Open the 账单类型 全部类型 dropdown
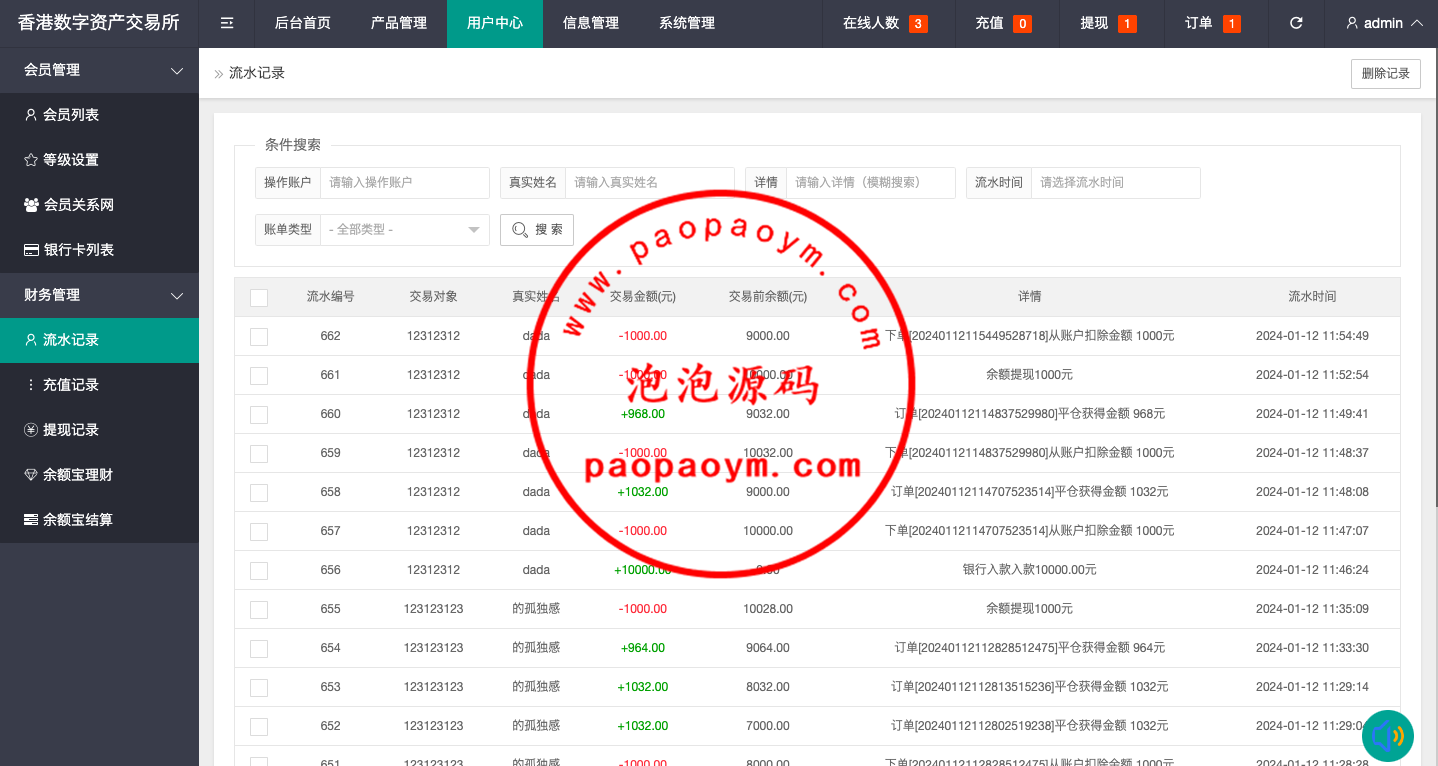This screenshot has width=1438, height=766. click(x=404, y=230)
